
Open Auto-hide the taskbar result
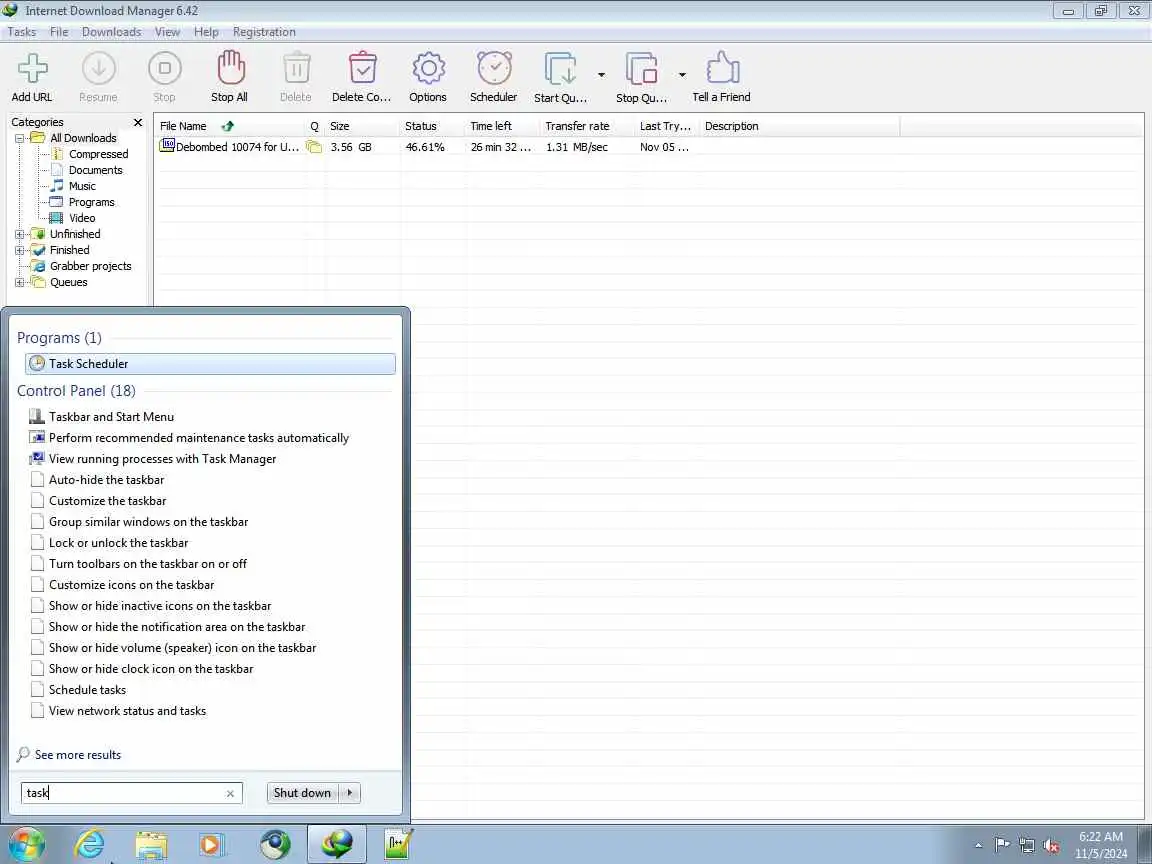[x=107, y=480]
